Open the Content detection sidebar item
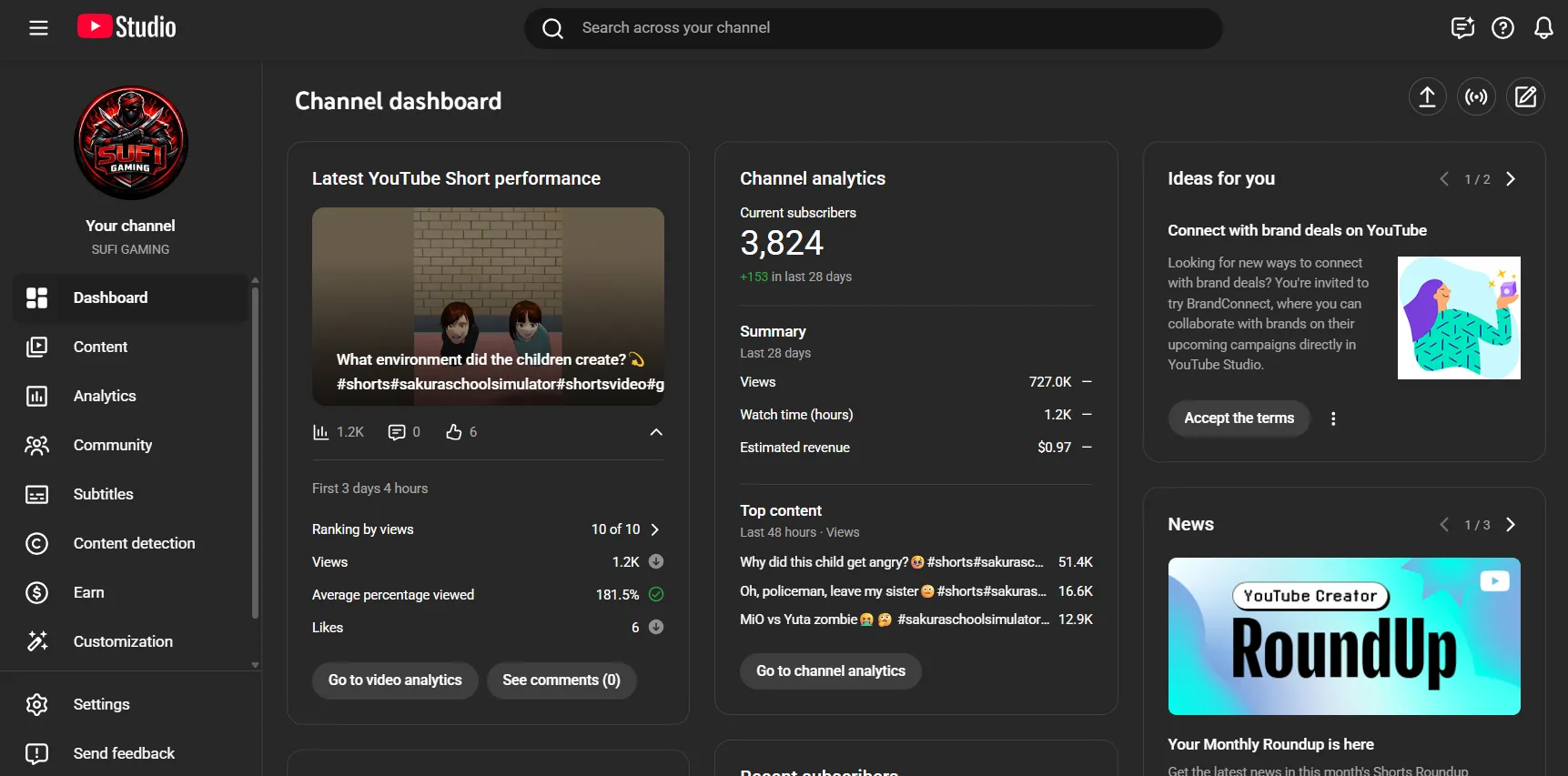The width and height of the screenshot is (1568, 776). coord(130,543)
